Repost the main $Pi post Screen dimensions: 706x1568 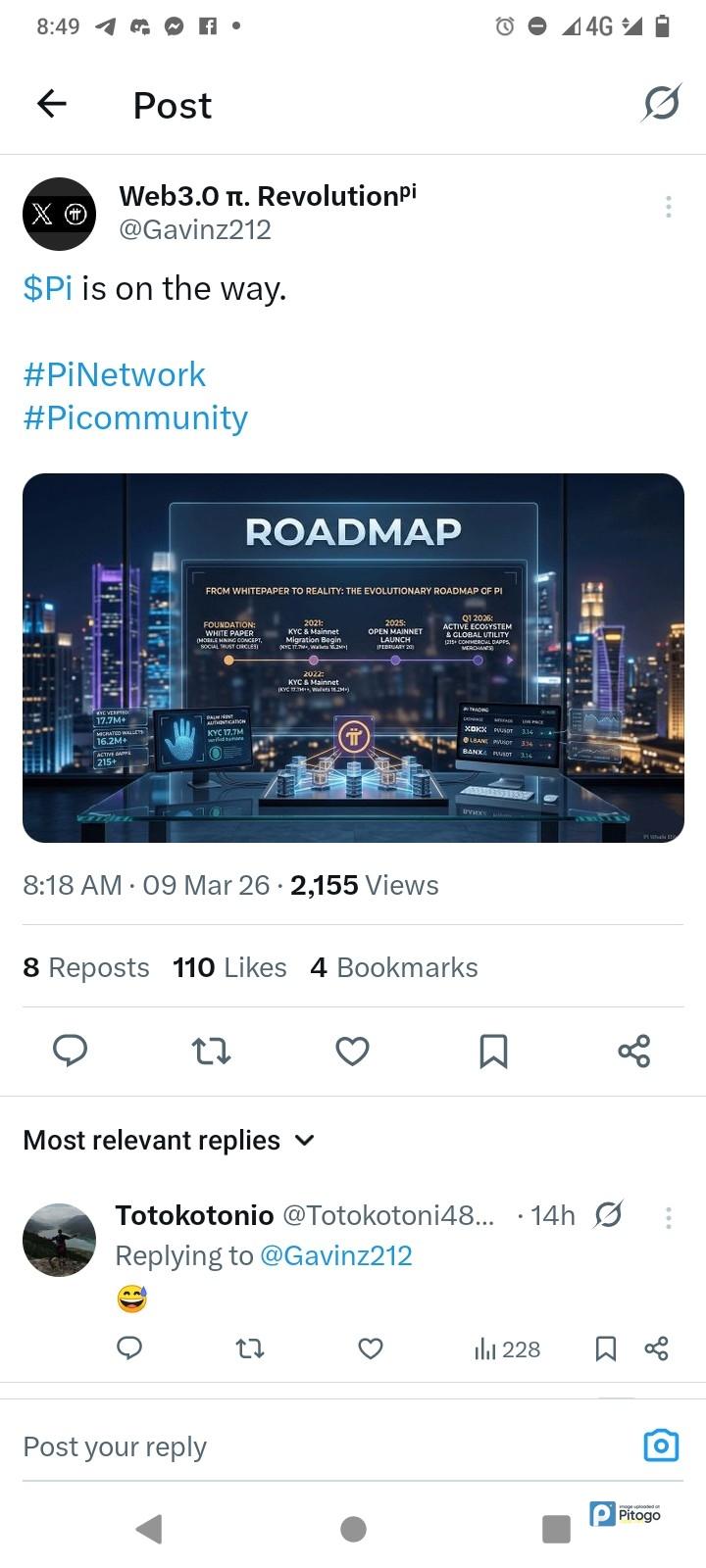[x=211, y=1051]
